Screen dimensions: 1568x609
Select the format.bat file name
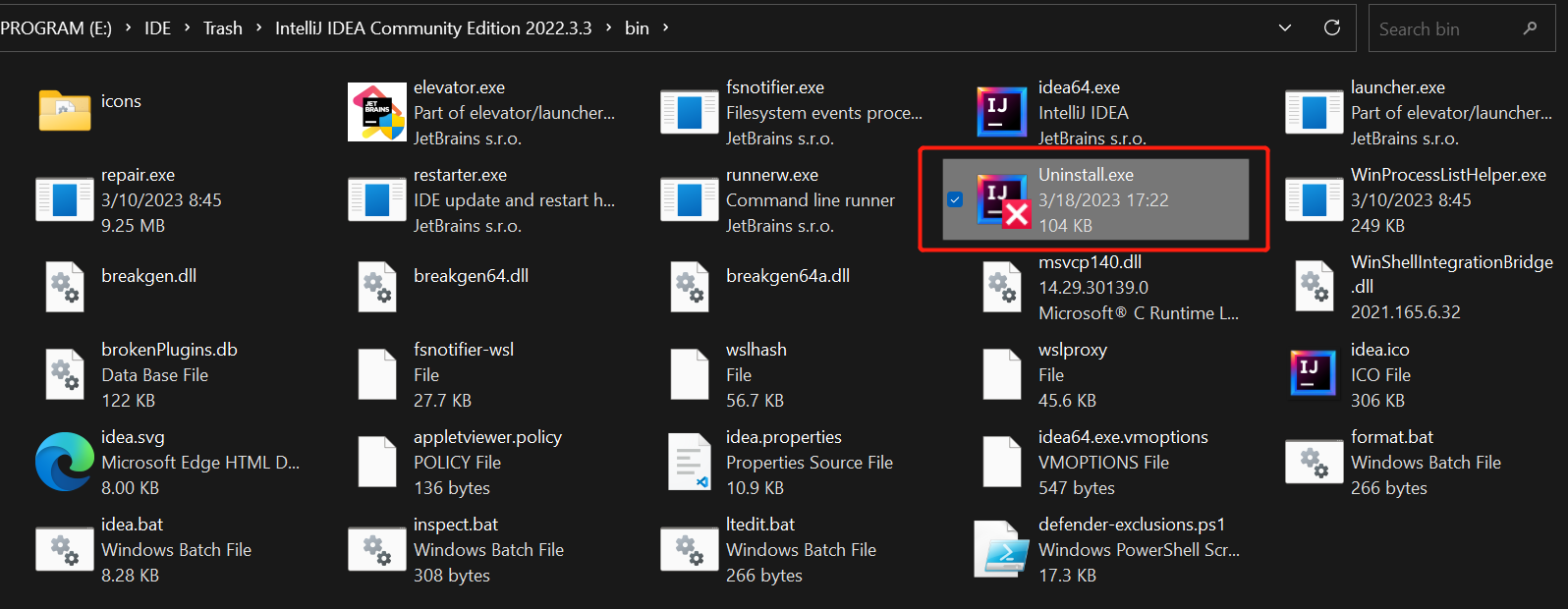[1392, 437]
